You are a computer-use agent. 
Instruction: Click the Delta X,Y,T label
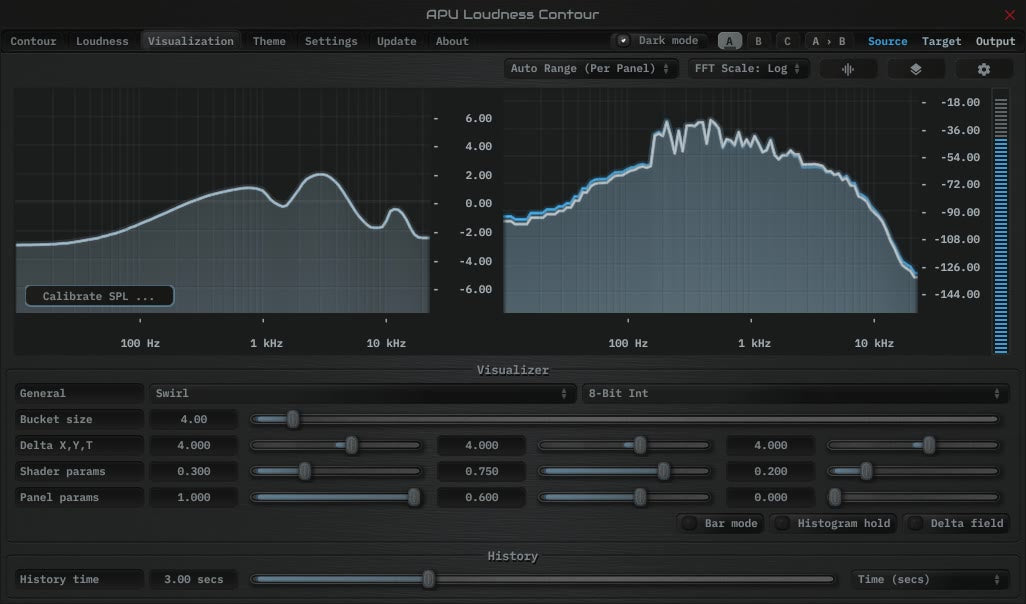point(79,445)
